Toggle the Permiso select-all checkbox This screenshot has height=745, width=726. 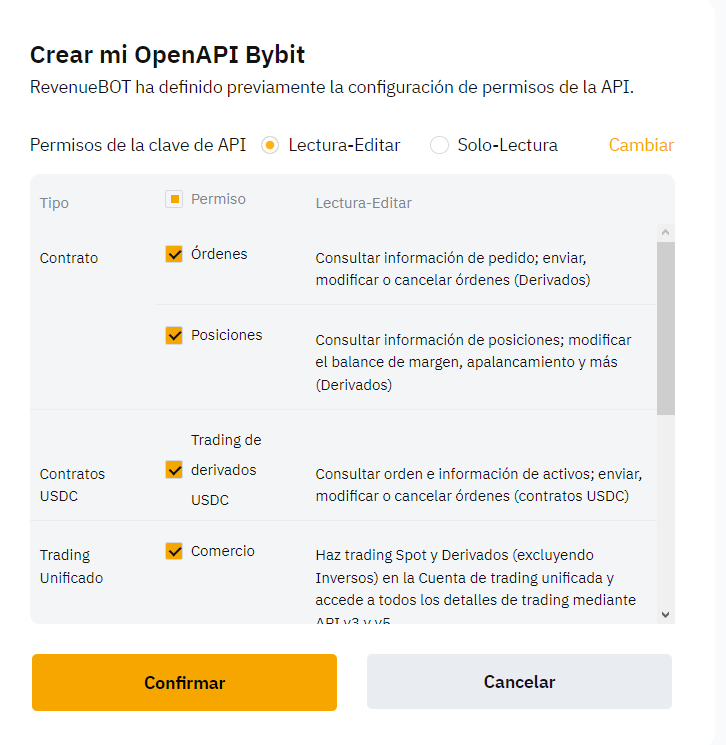(174, 199)
